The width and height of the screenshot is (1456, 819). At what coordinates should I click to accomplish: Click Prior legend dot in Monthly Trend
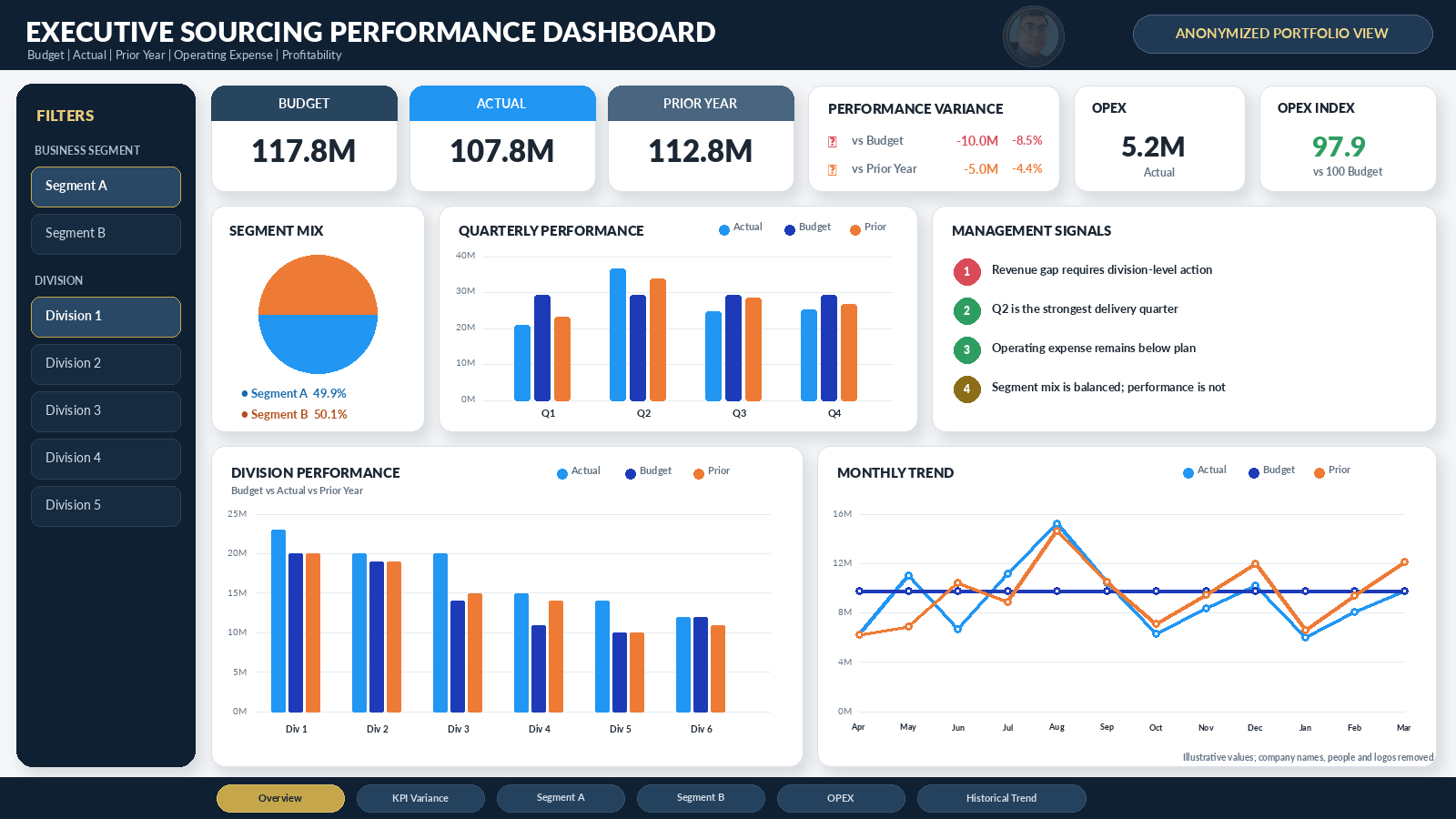click(x=1319, y=473)
